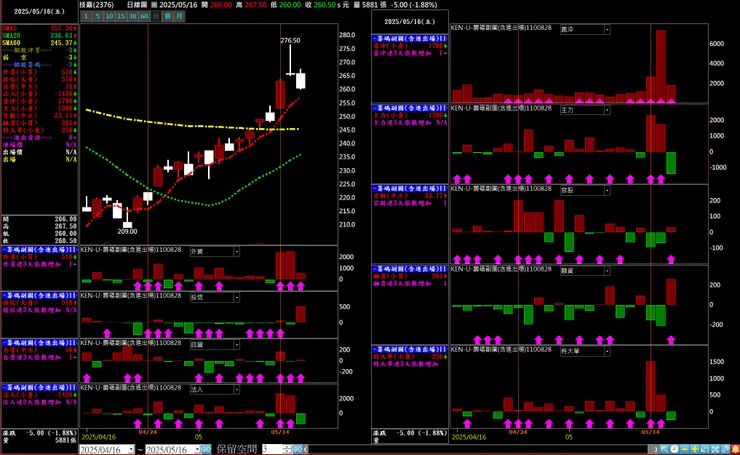Click the tallest red bar in top right sub-chart
This screenshot has width=740, height=455.
click(661, 66)
